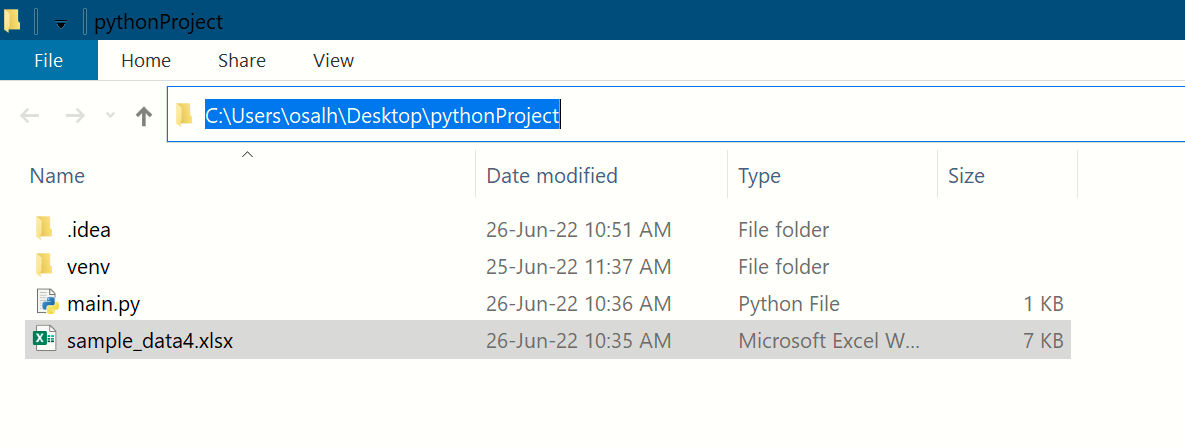
Task: Go up one folder level
Action: (143, 117)
